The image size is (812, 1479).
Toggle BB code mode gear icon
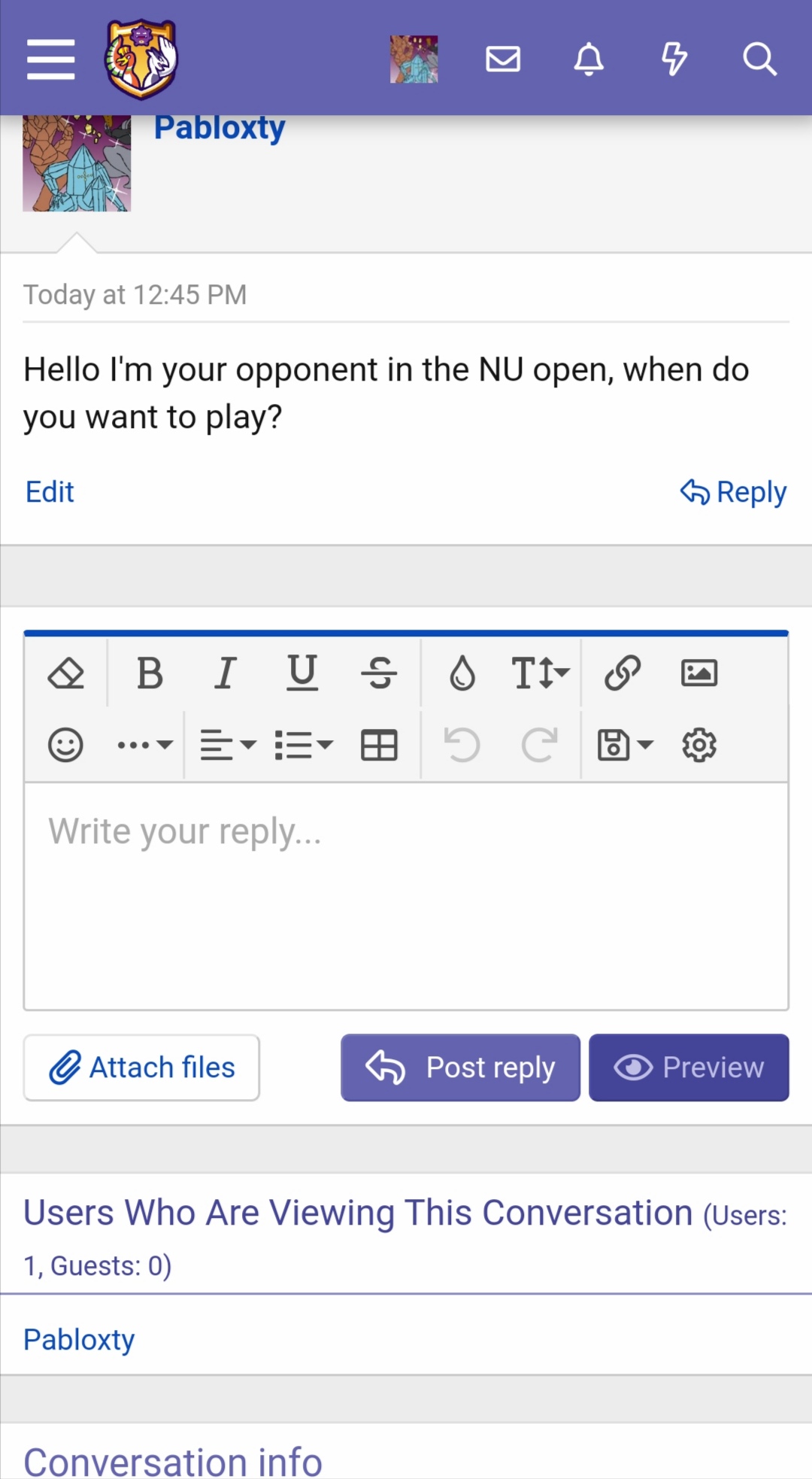click(699, 746)
